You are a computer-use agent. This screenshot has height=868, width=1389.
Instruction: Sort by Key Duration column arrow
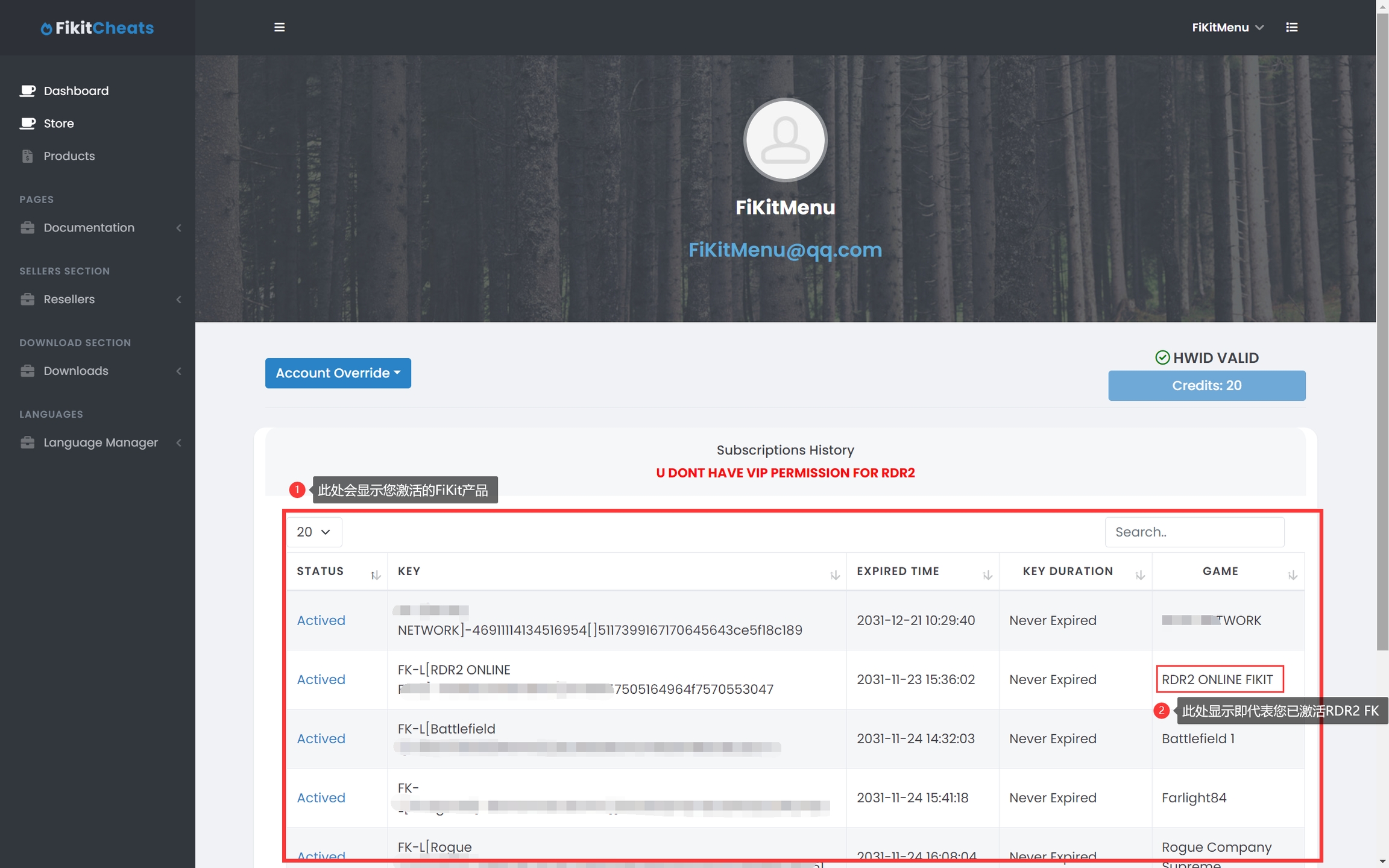coord(1140,574)
